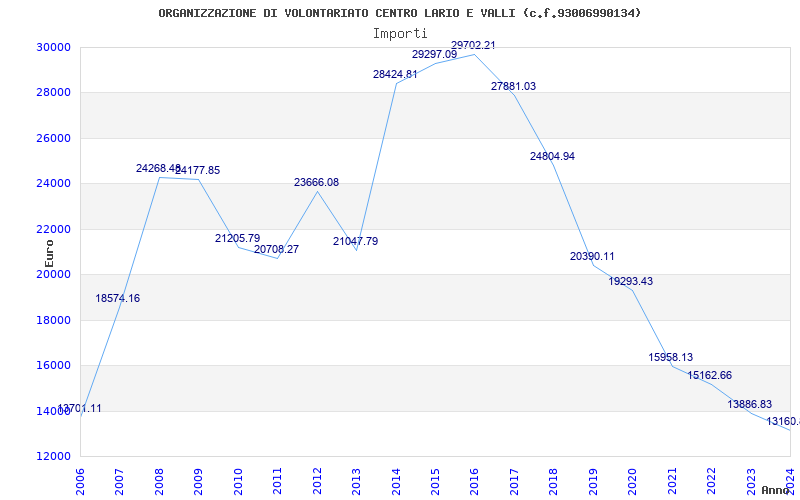This screenshot has width=800, height=500.
Task: Click y-axis tick 18000
Action: pos(53,320)
